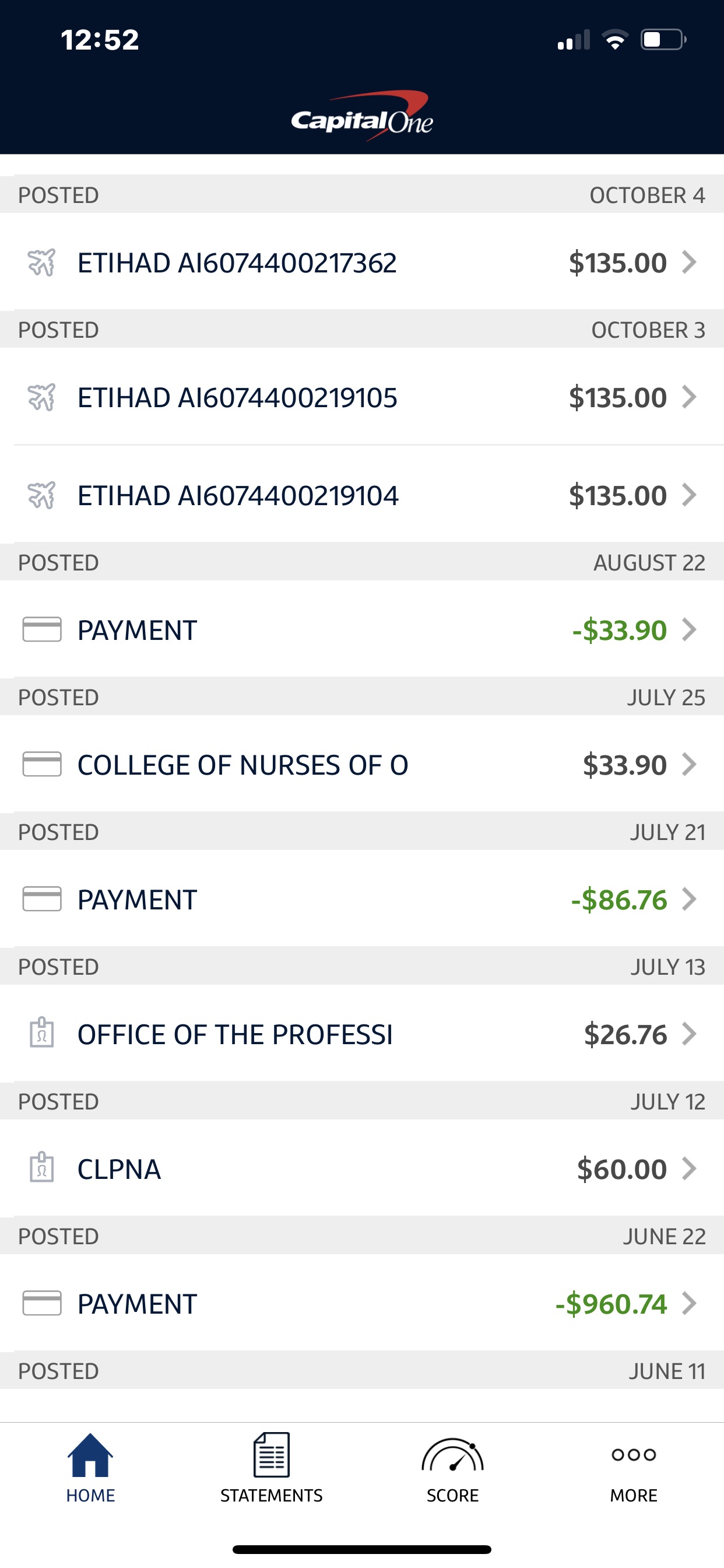Expand the $135.00 October 4 transaction chevron
The width and height of the screenshot is (724, 1568).
tap(688, 262)
